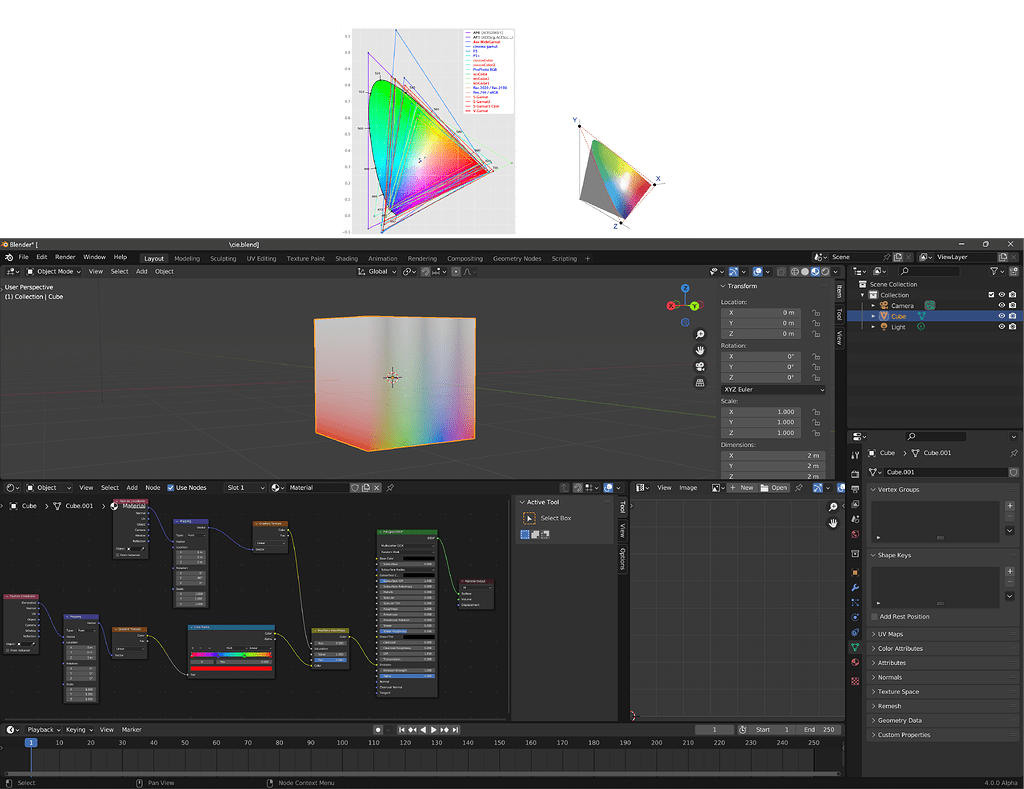Switch orthographic/perspective grid icon in viewport

click(x=699, y=383)
